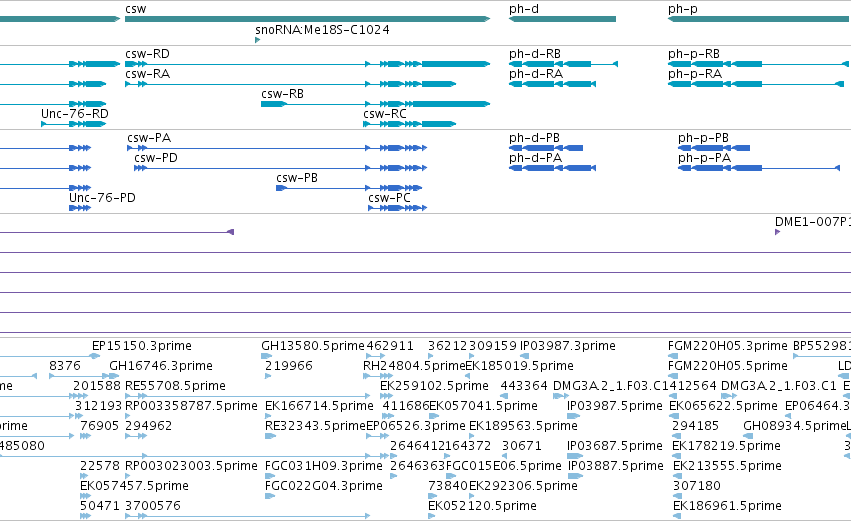
Task: Click the ph-p-RB transcript label
Action: (x=694, y=54)
